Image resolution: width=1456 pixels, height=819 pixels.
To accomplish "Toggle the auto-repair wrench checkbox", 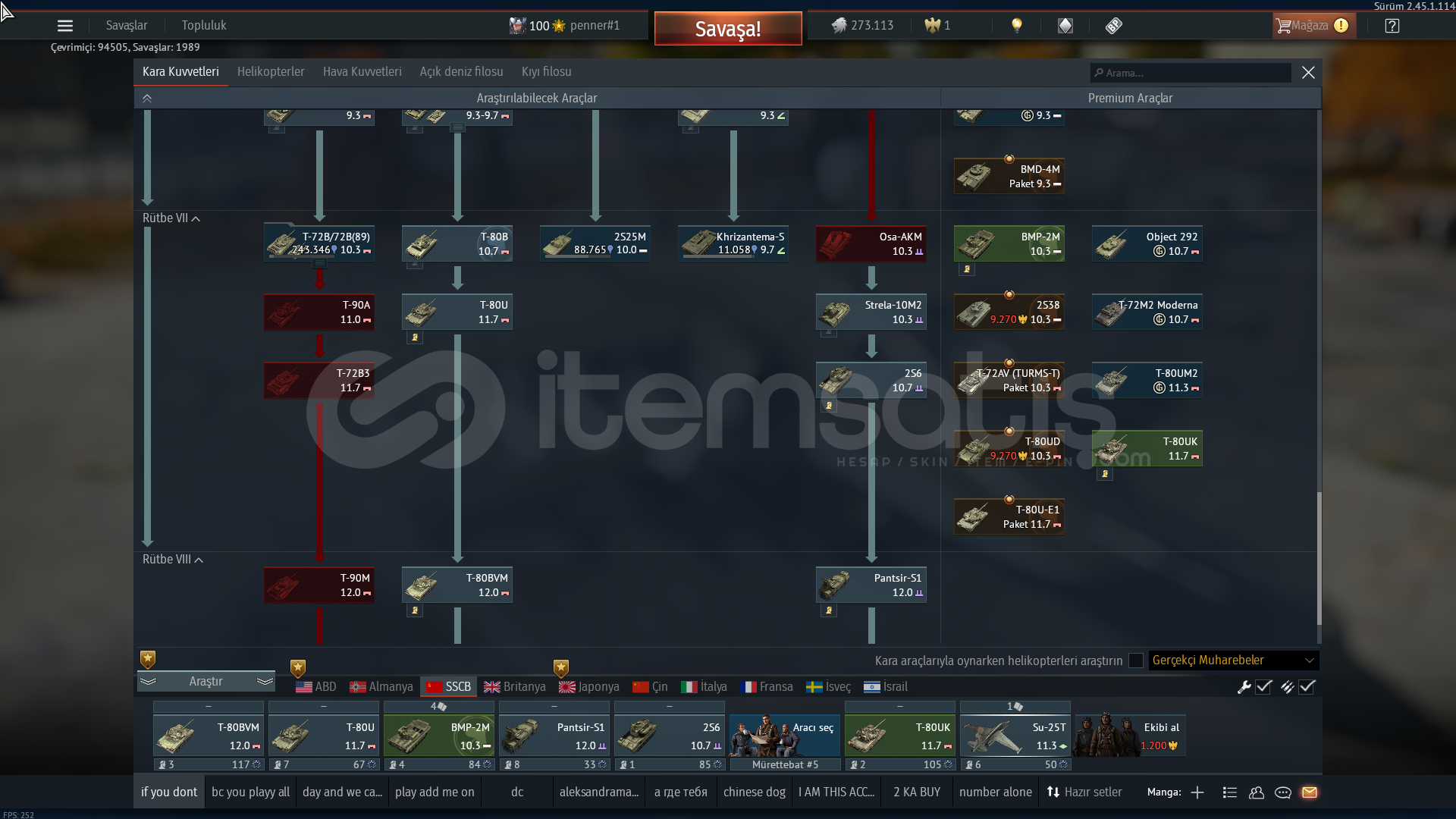I will point(1263,687).
